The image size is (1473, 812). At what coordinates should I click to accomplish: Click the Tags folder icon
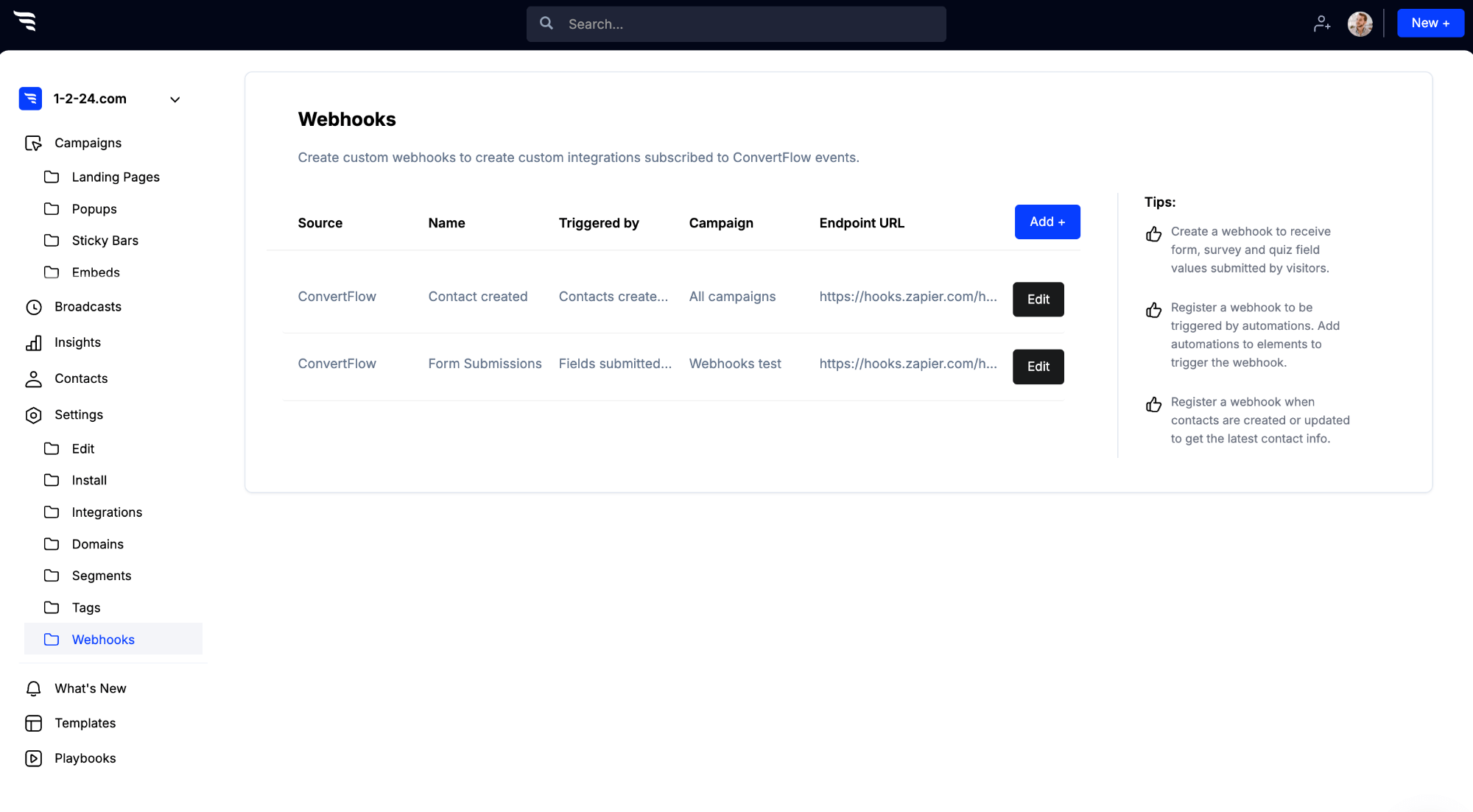point(52,607)
